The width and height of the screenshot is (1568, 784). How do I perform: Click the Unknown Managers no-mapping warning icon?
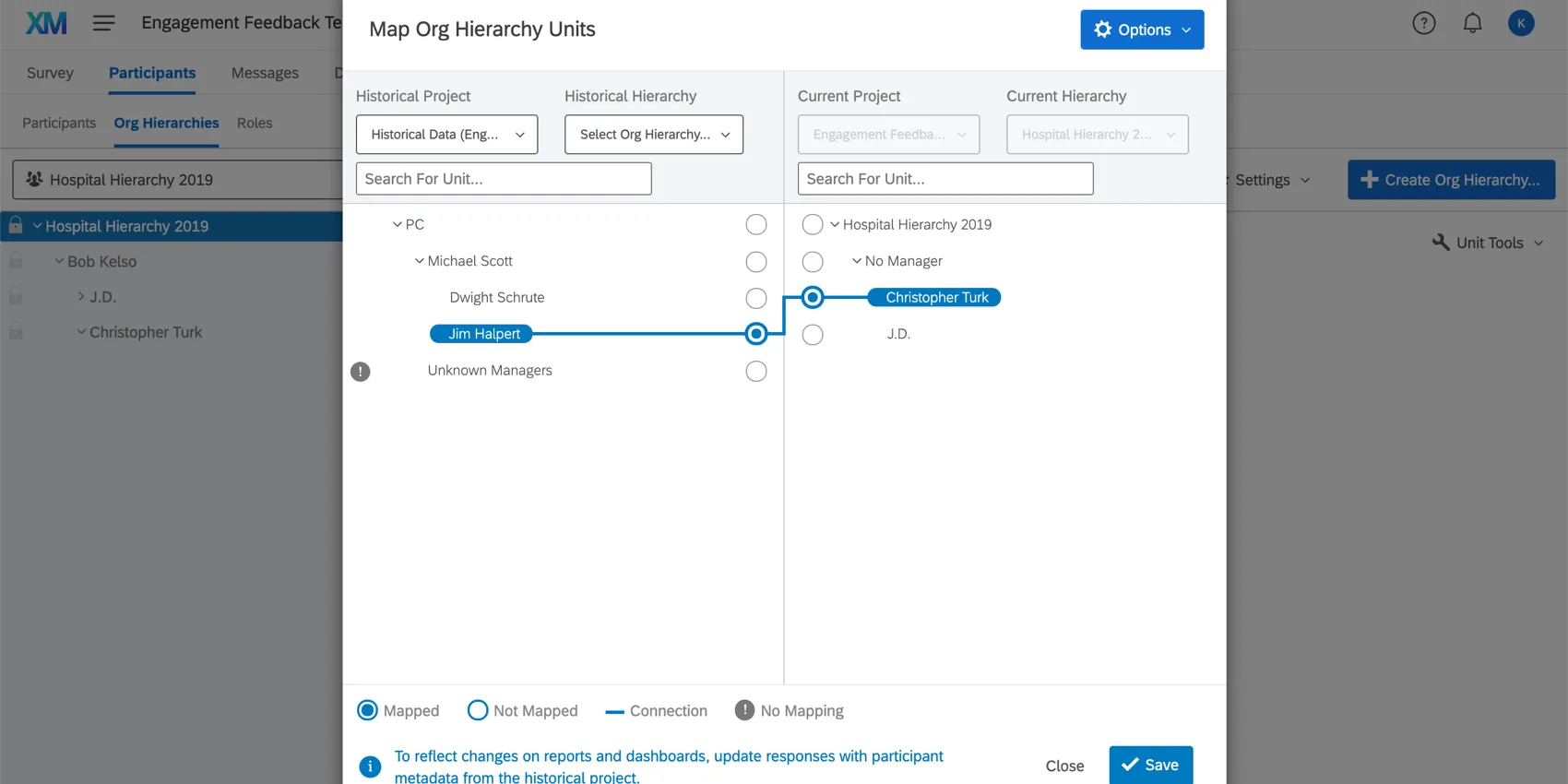[x=361, y=372]
